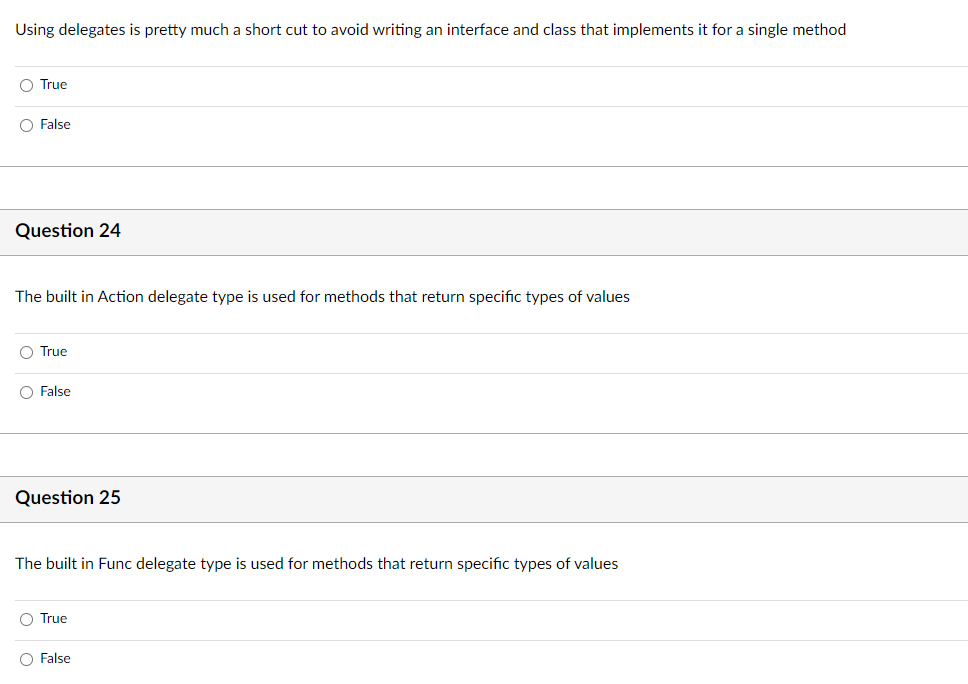Choose True for Question 25
The width and height of the screenshot is (968, 684).
[x=26, y=619]
